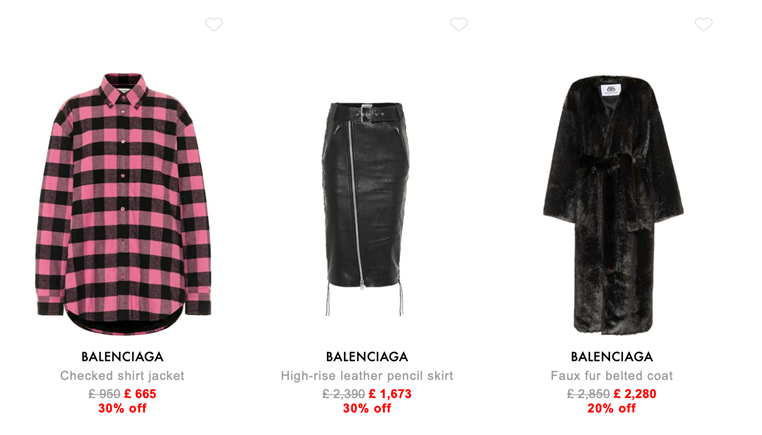Click the crossed-out price £ 2,850
The height and width of the screenshot is (435, 762).
(x=589, y=394)
